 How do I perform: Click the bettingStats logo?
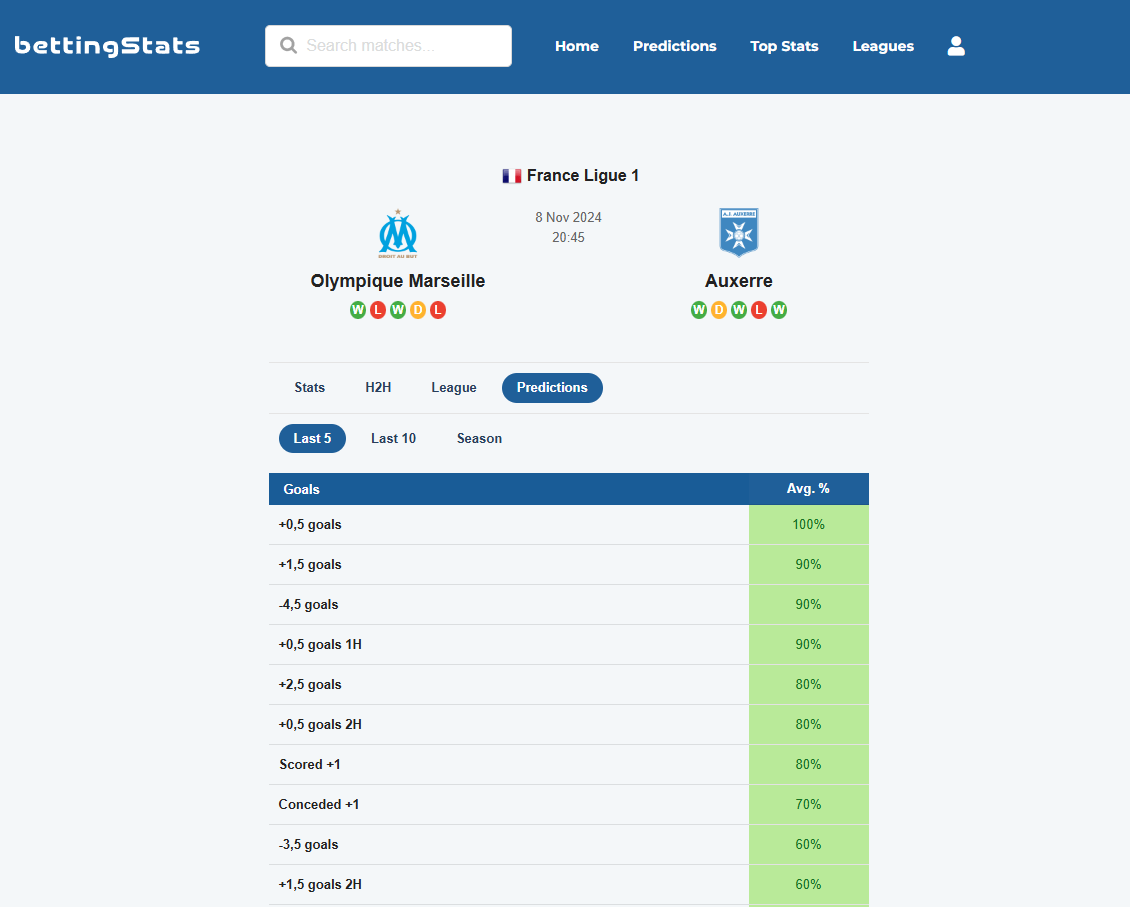coord(107,46)
